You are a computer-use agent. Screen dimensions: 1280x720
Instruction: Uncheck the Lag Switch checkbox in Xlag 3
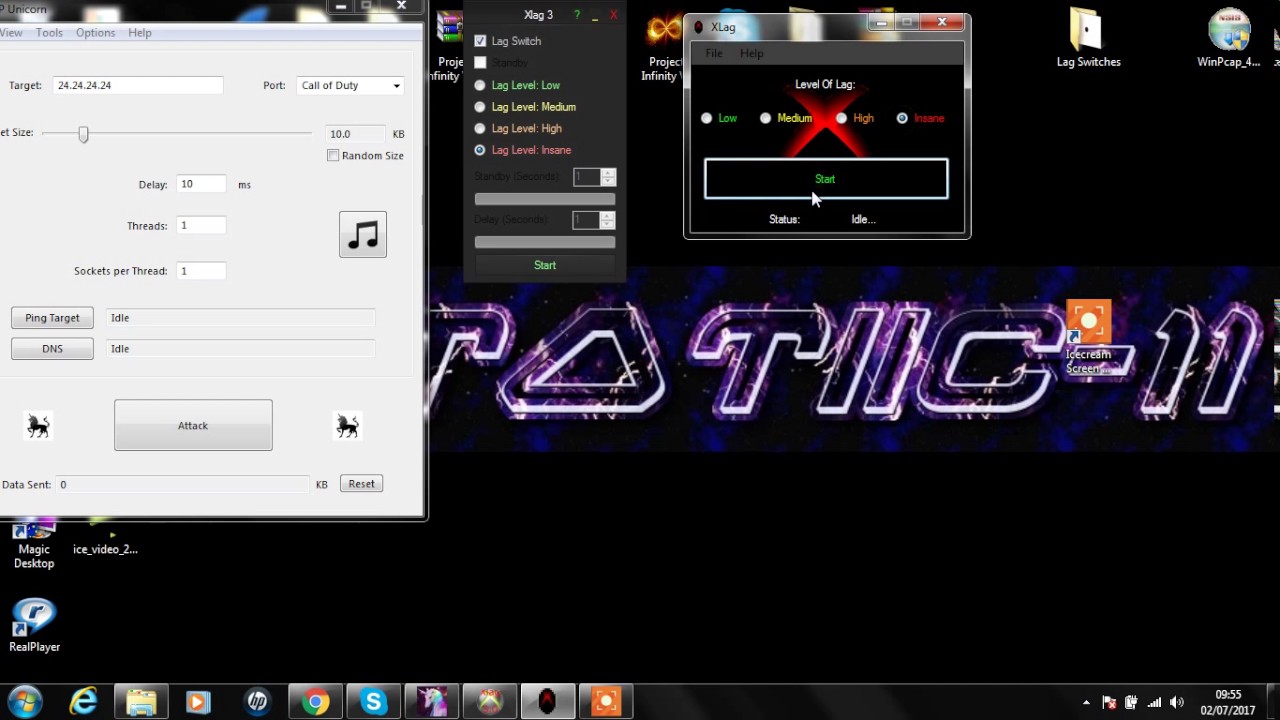click(480, 41)
